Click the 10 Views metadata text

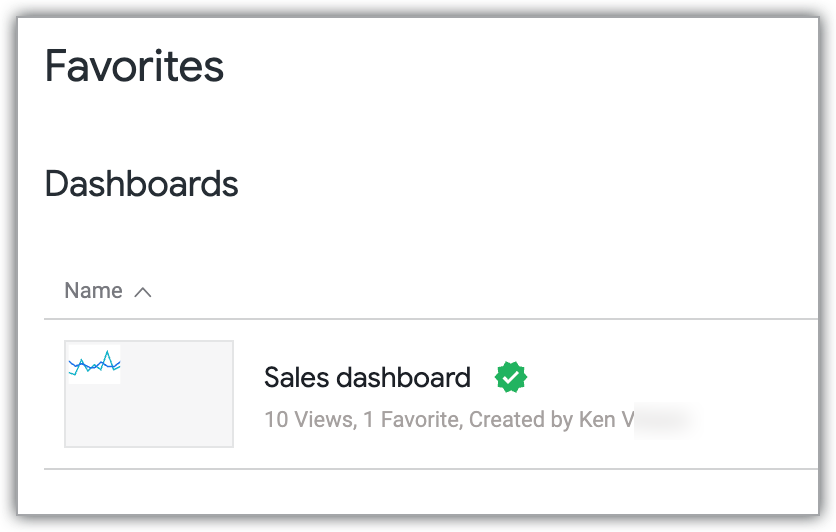pos(308,420)
